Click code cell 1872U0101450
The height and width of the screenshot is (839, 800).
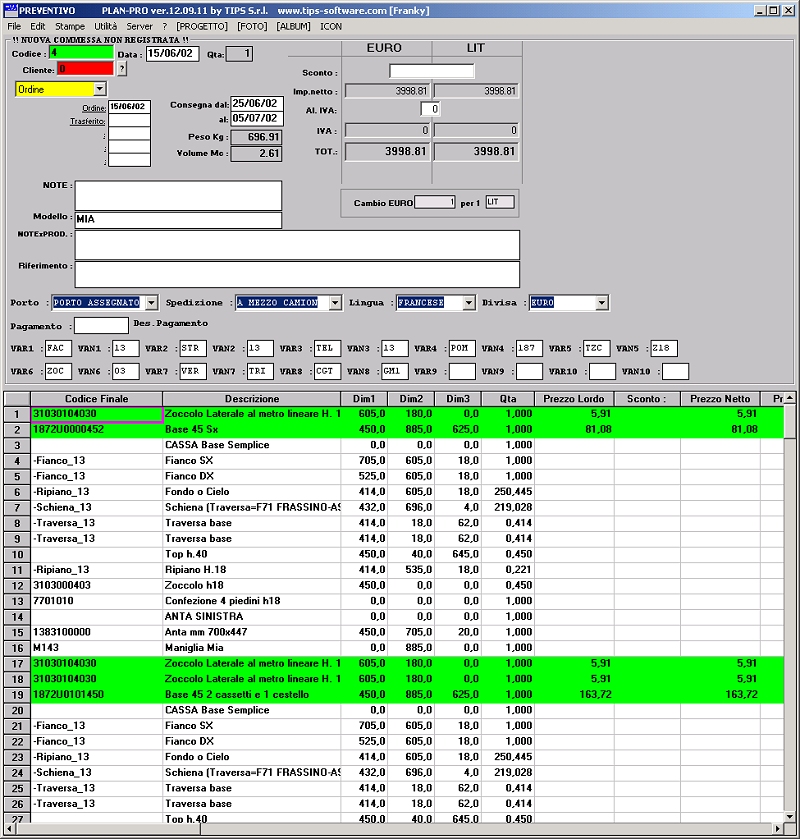pos(96,695)
